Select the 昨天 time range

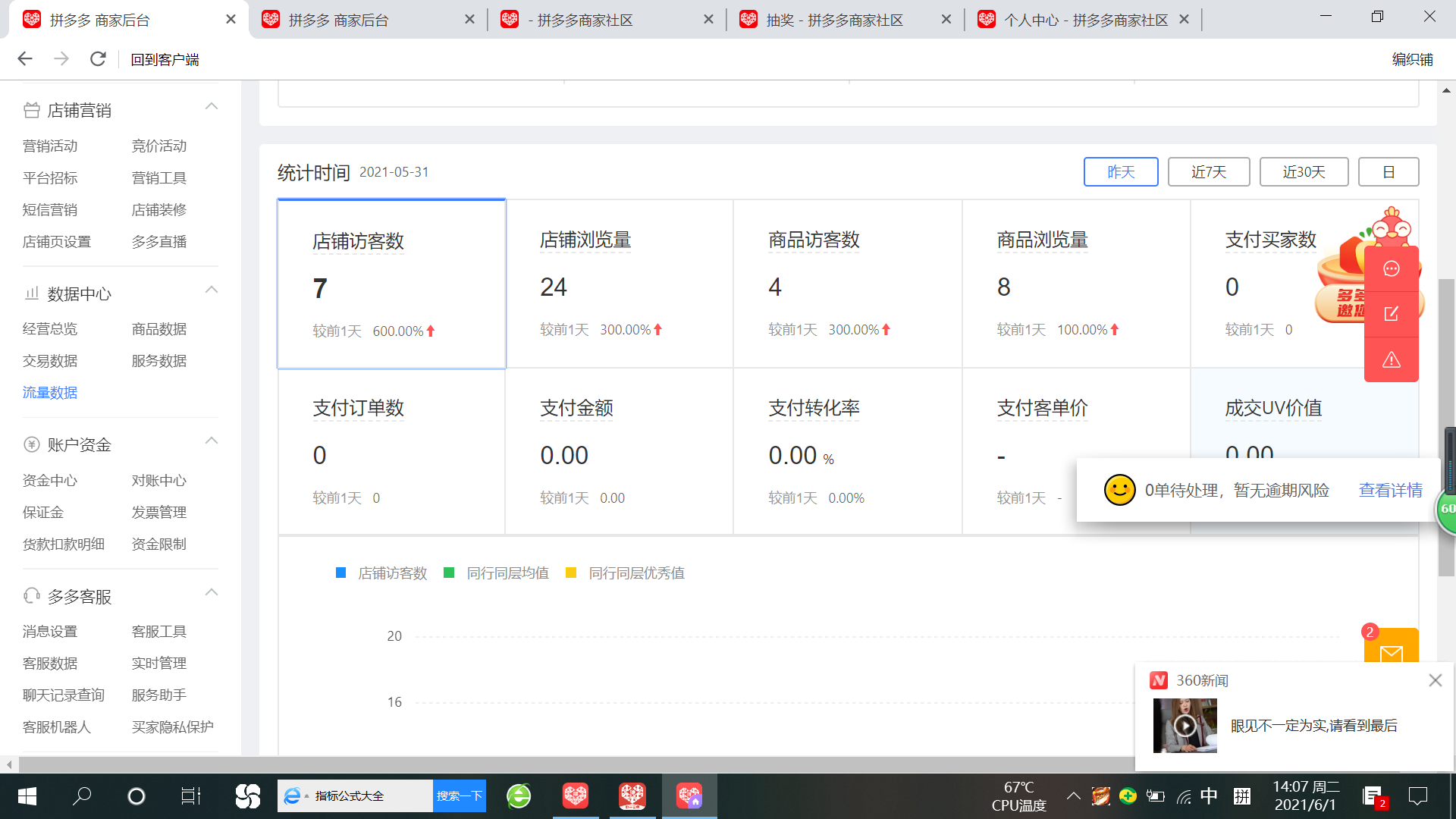[x=1121, y=172]
